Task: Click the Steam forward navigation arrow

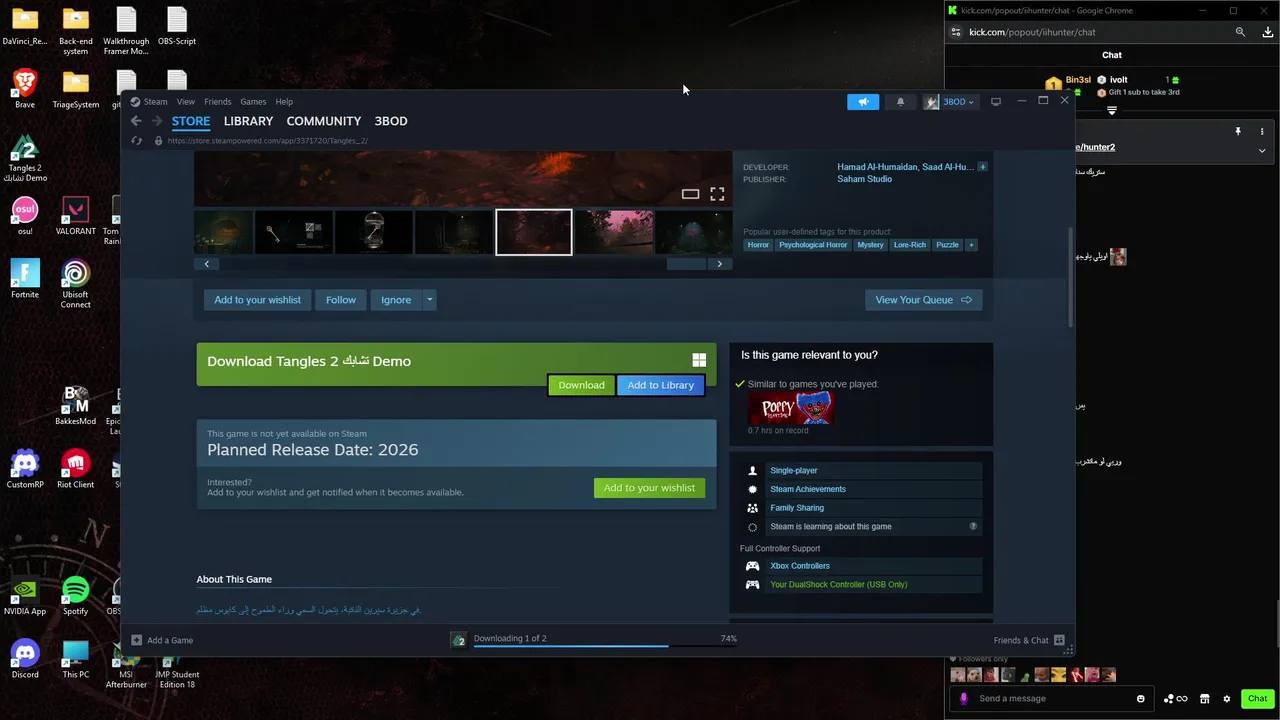Action: [x=157, y=121]
